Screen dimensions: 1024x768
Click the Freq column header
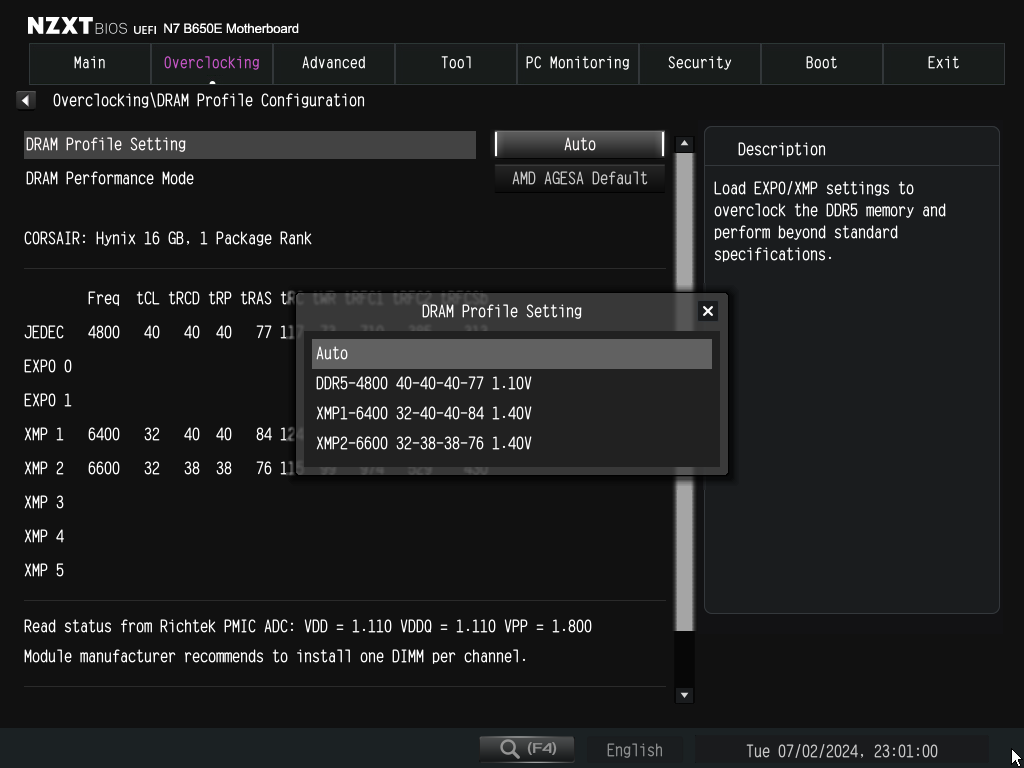(x=104, y=299)
